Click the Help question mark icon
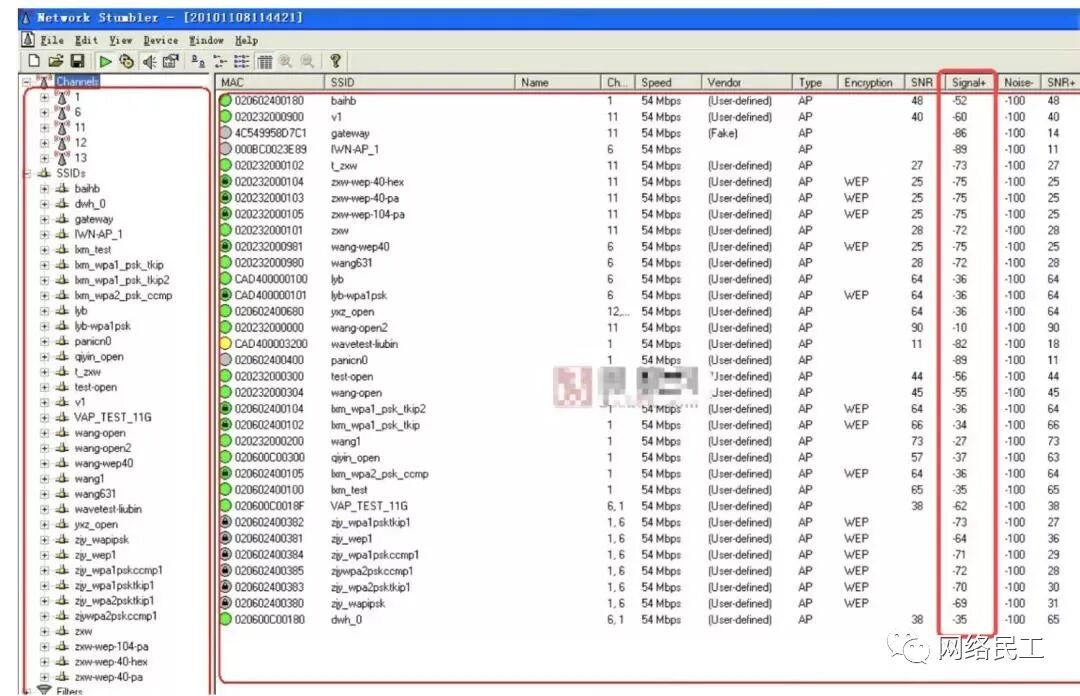Image resolution: width=1080 pixels, height=696 pixels. point(335,61)
